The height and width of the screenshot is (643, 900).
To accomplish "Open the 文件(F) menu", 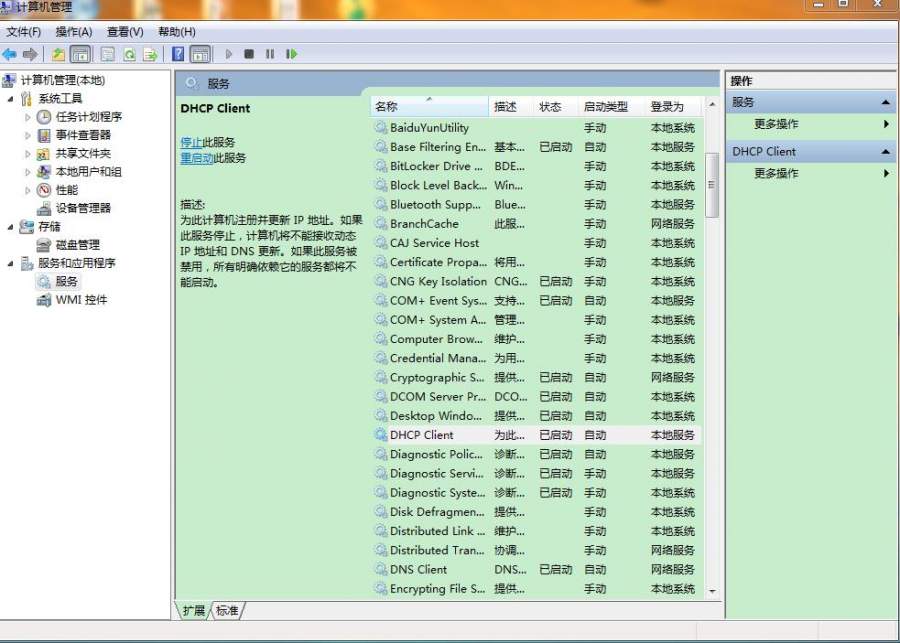I will click(24, 32).
